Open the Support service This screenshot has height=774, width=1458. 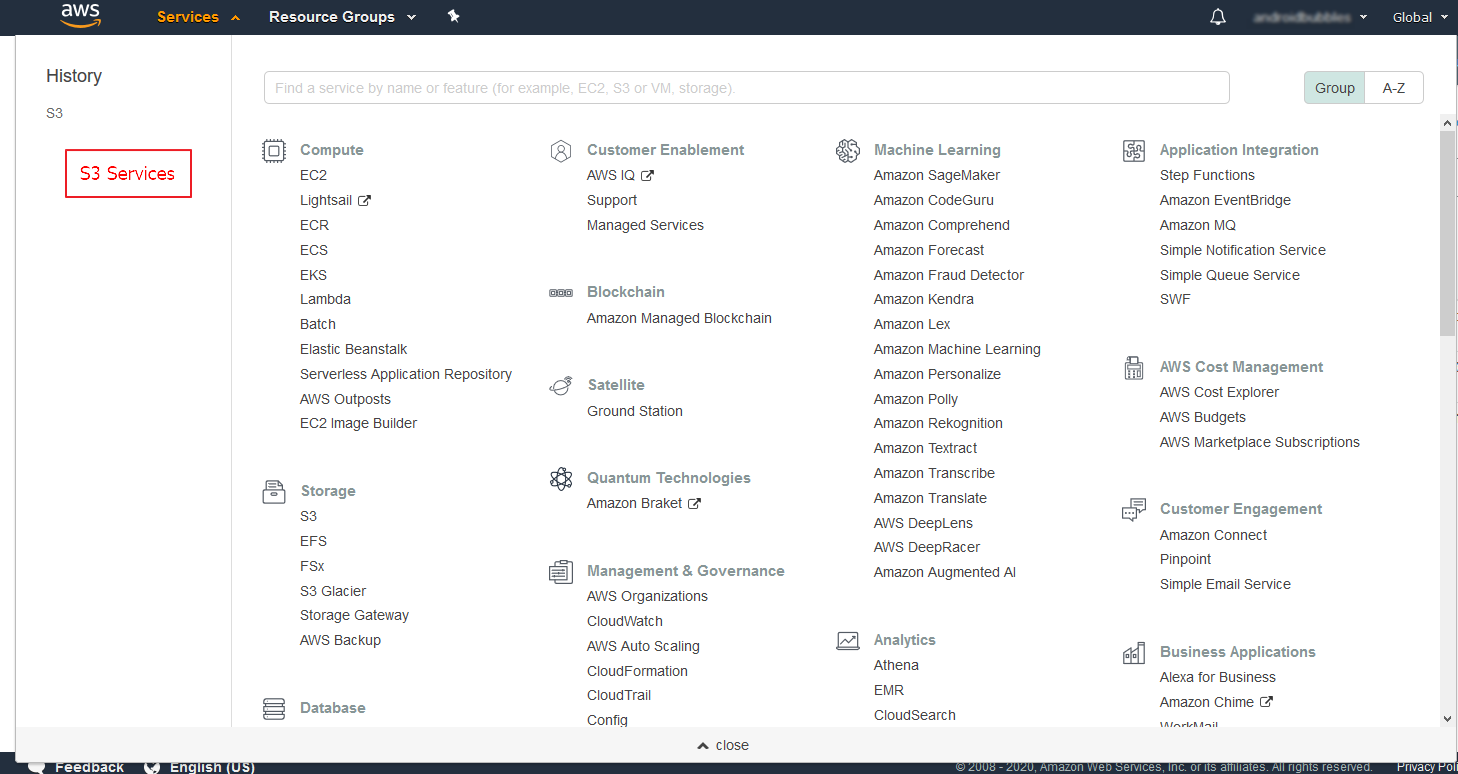coord(612,200)
